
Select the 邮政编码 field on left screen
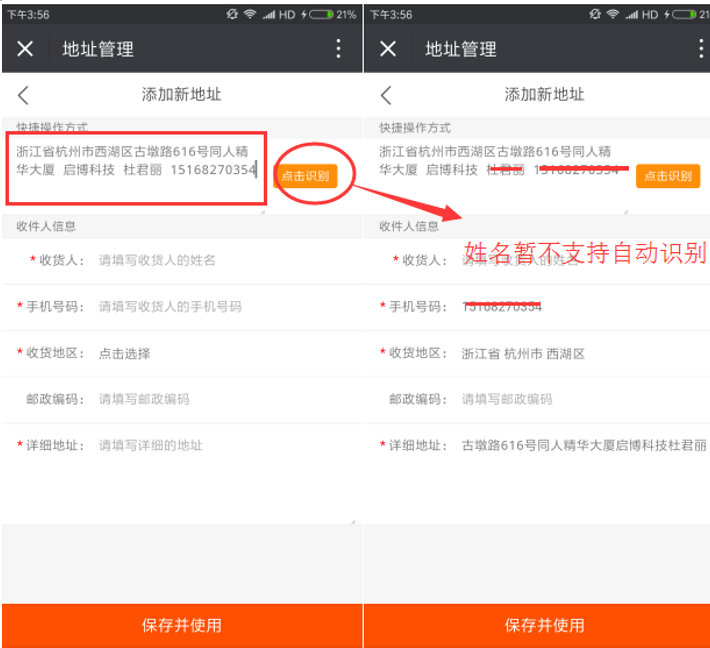(200, 399)
